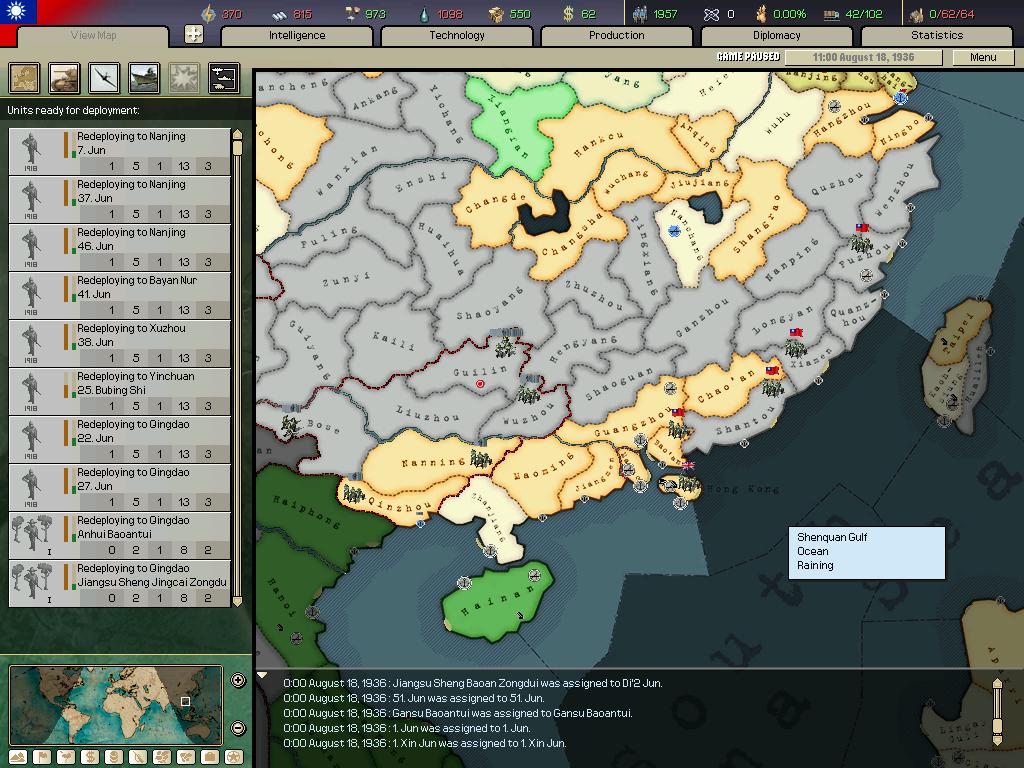Switch to weather map mode
The height and width of the screenshot is (768, 1024).
[x=66, y=757]
